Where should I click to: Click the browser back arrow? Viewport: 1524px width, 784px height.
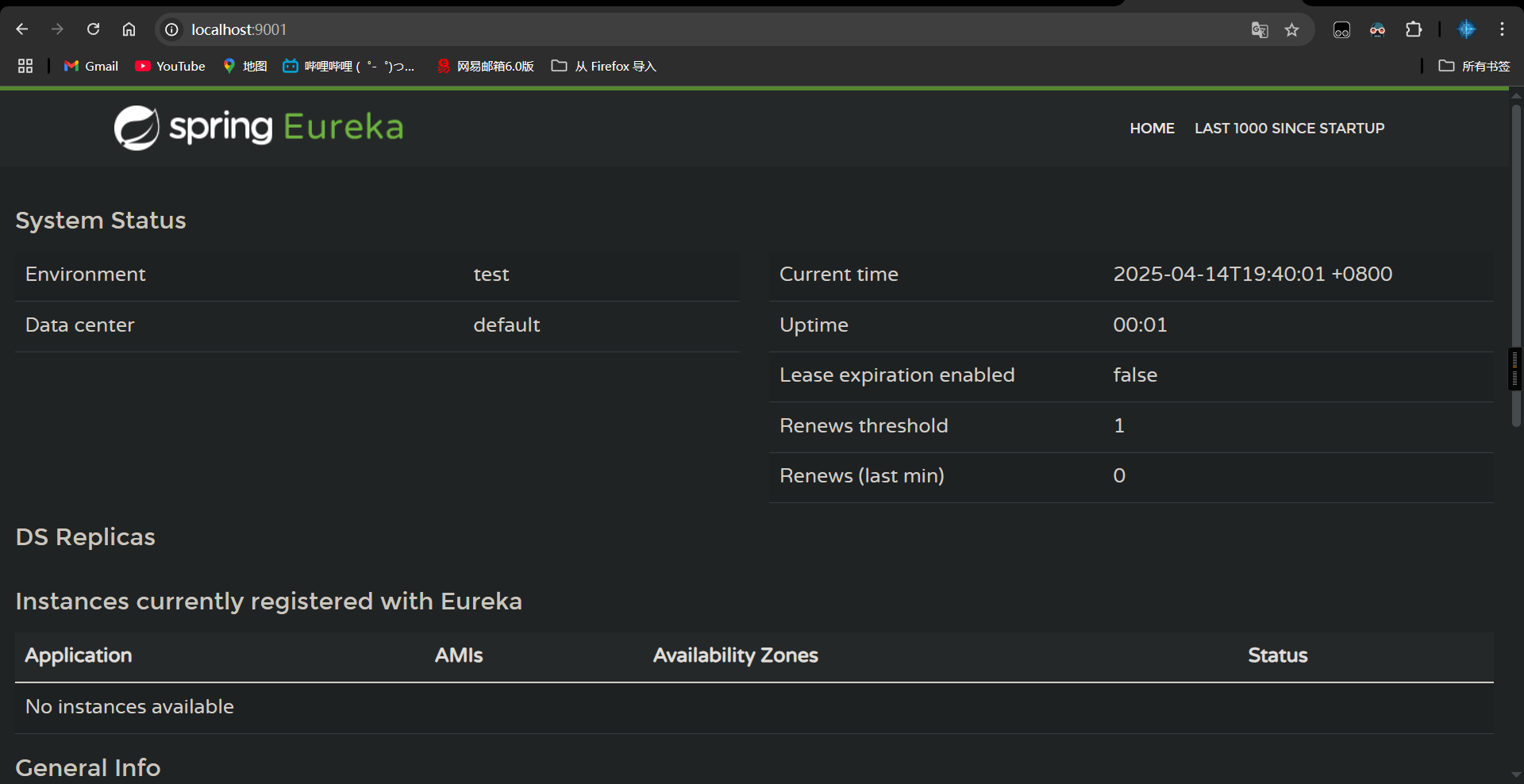click(22, 29)
